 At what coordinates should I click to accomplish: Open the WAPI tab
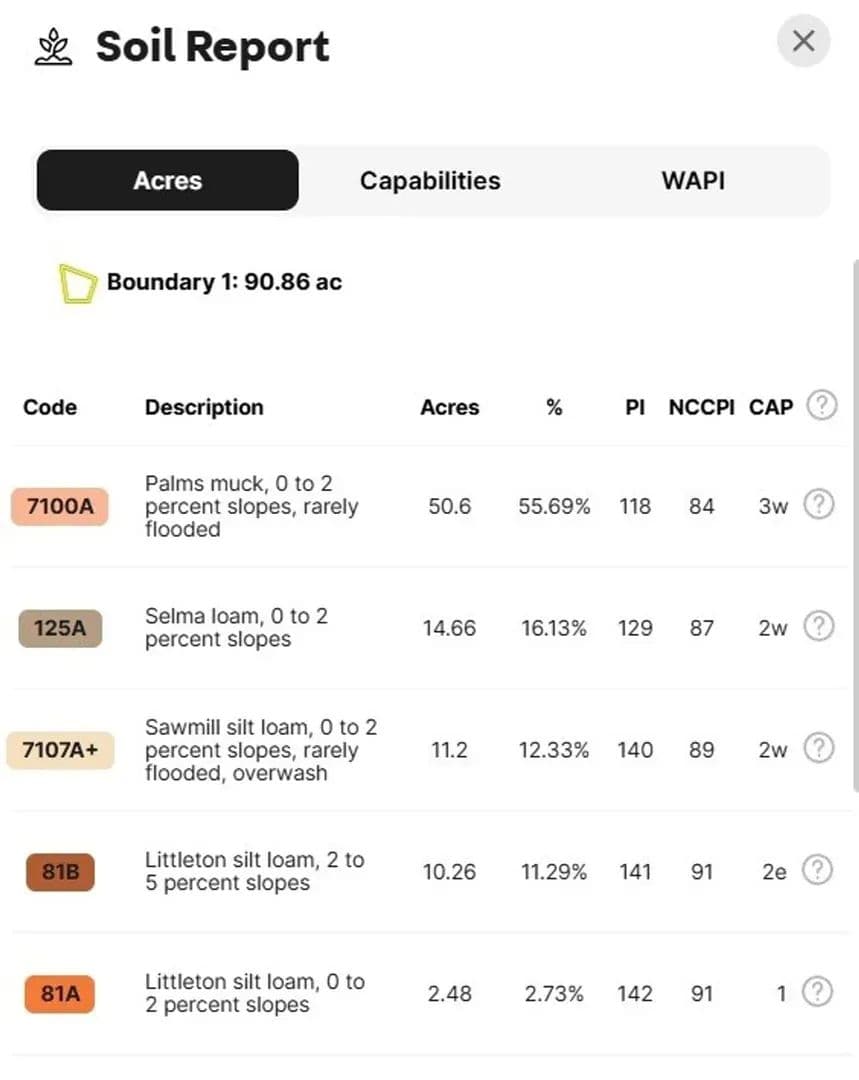click(x=693, y=181)
